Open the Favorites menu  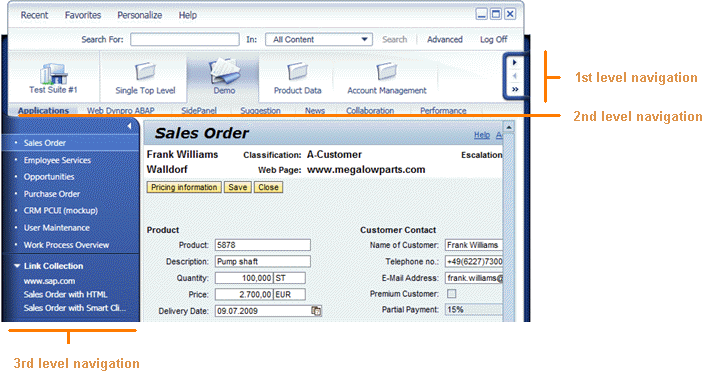pyautogui.click(x=83, y=15)
